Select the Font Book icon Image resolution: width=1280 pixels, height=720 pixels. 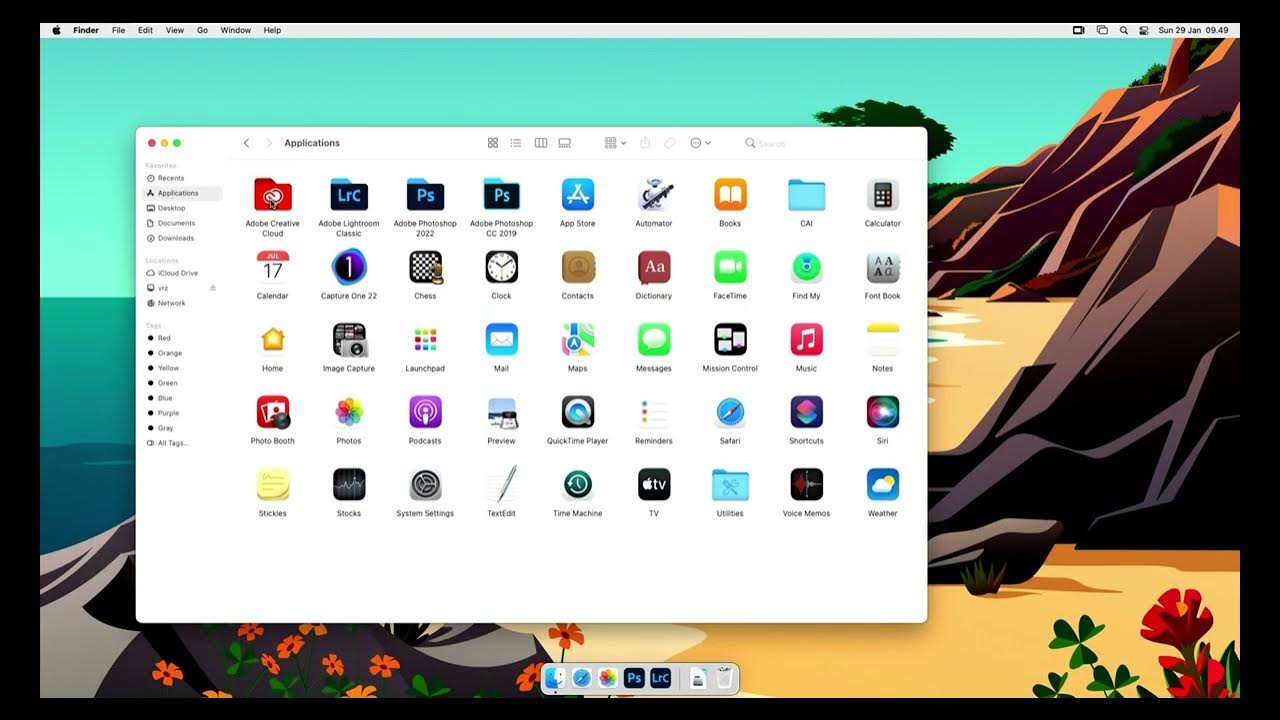pyautogui.click(x=882, y=267)
